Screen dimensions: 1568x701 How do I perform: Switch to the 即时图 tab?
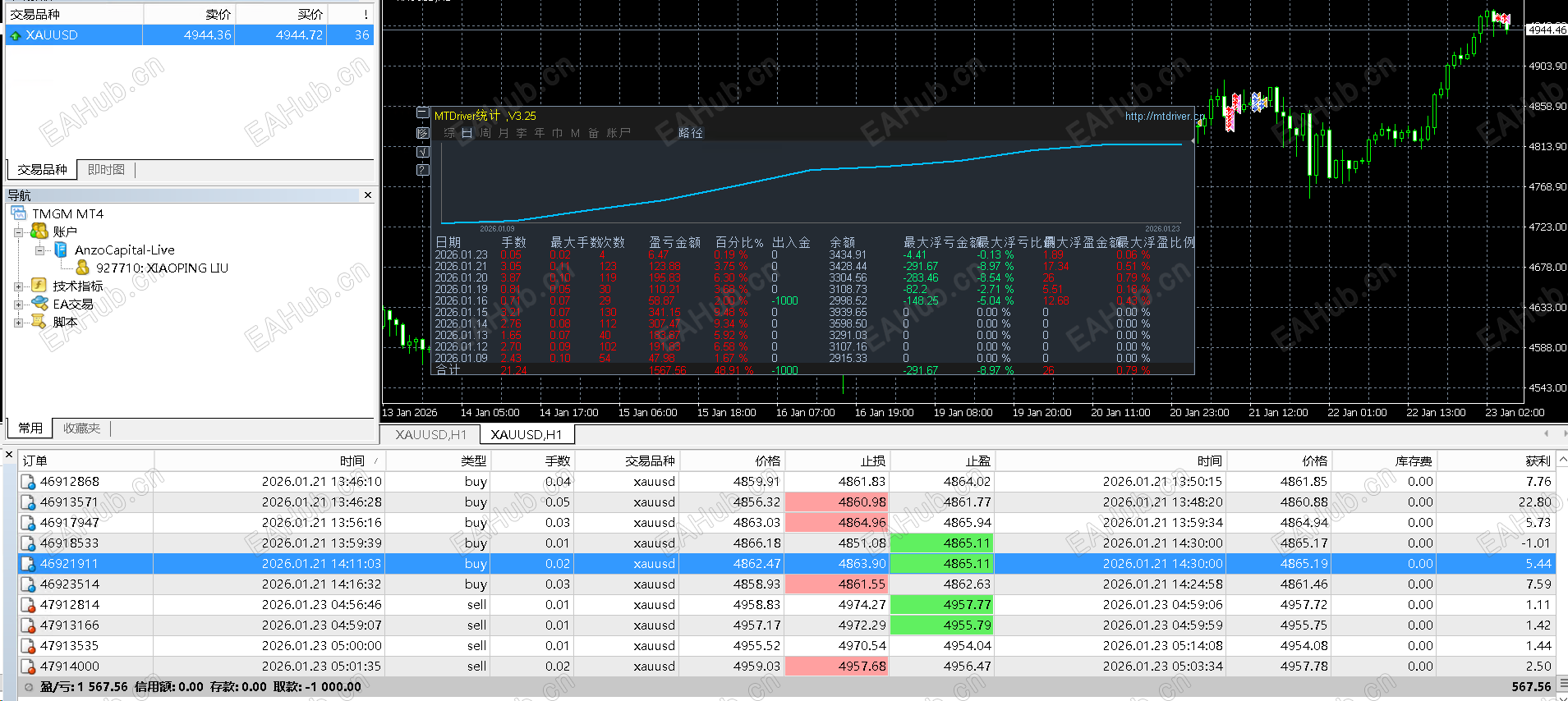106,170
